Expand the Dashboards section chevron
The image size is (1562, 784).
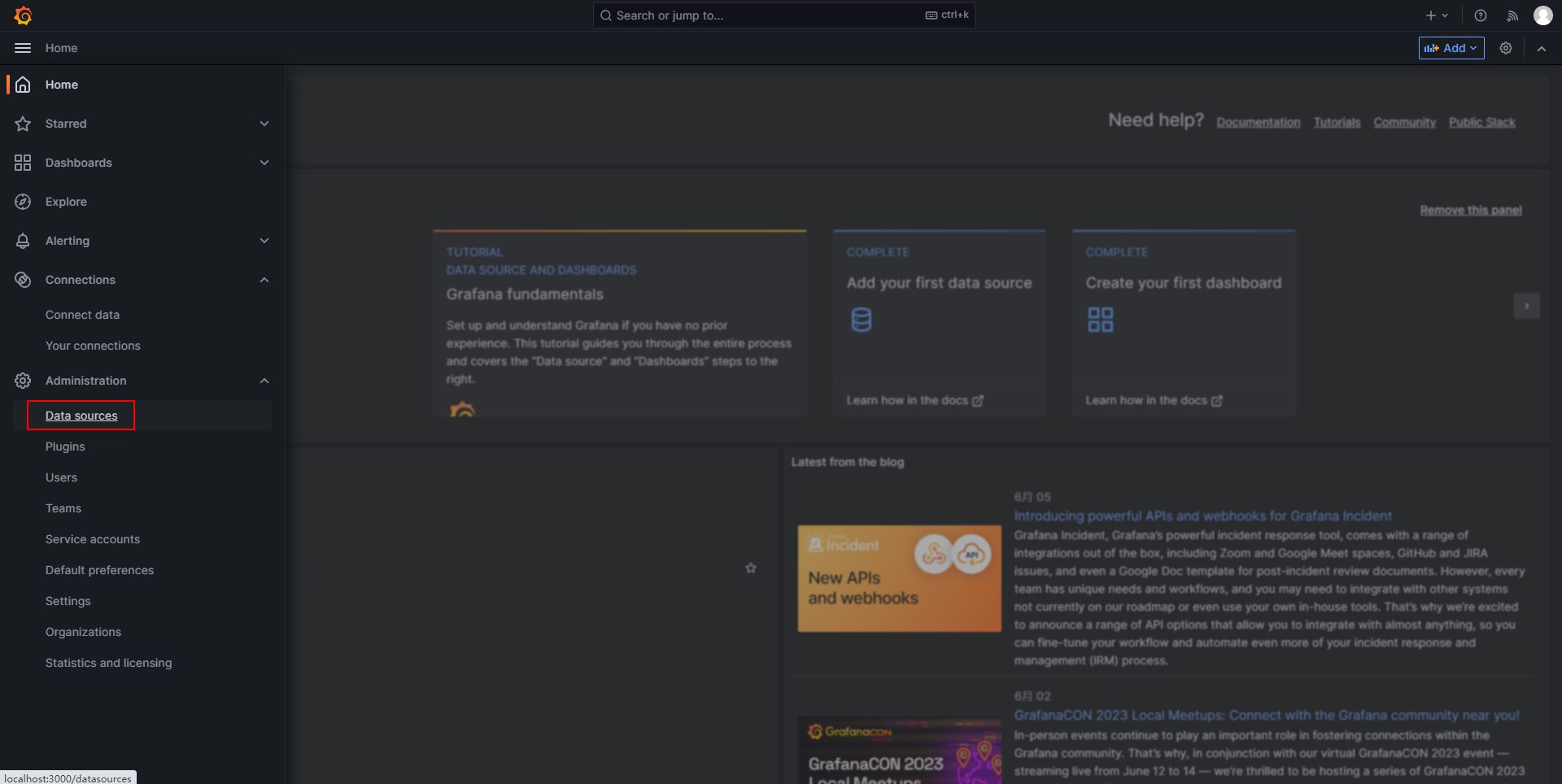click(x=264, y=163)
